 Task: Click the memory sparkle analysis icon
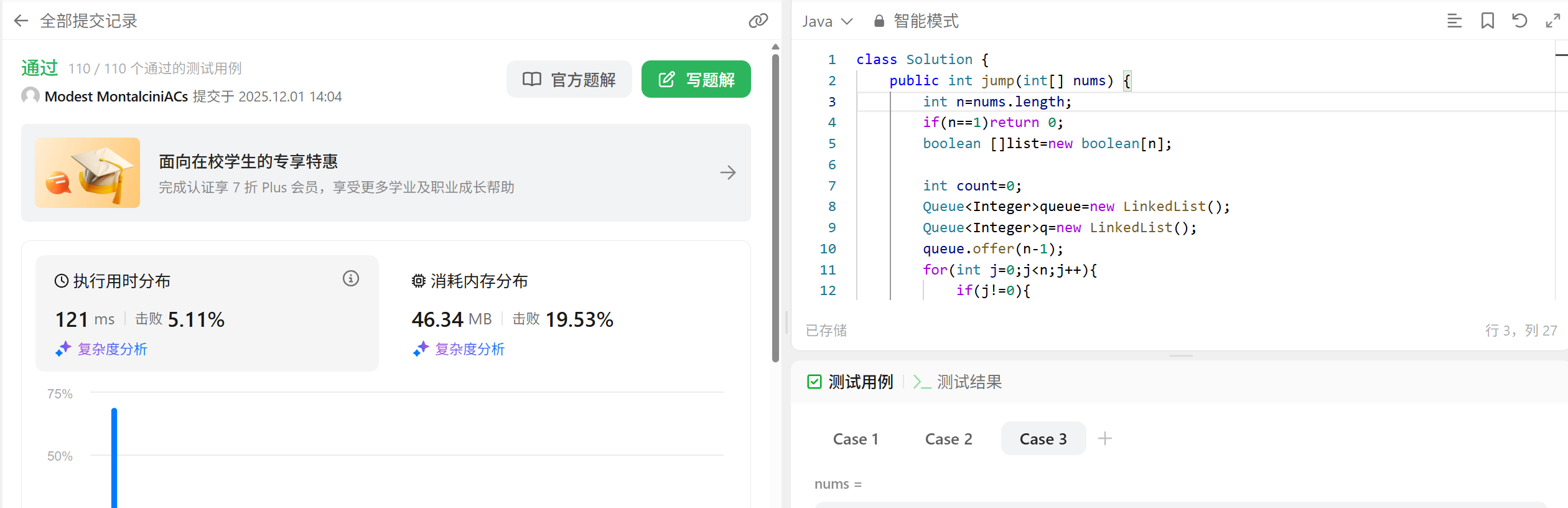(x=421, y=349)
